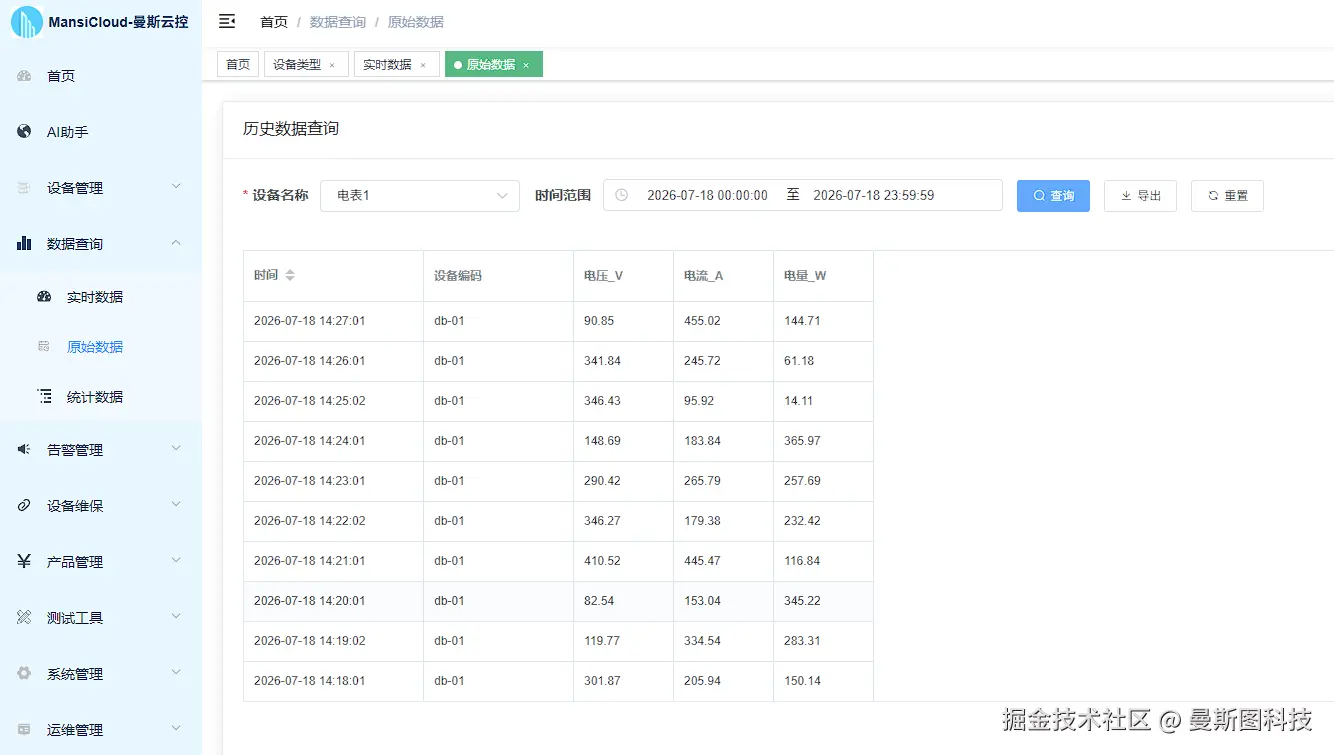Screen dimensions: 1334x755
Task: Click the AI助手 globe icon
Action: [24, 132]
